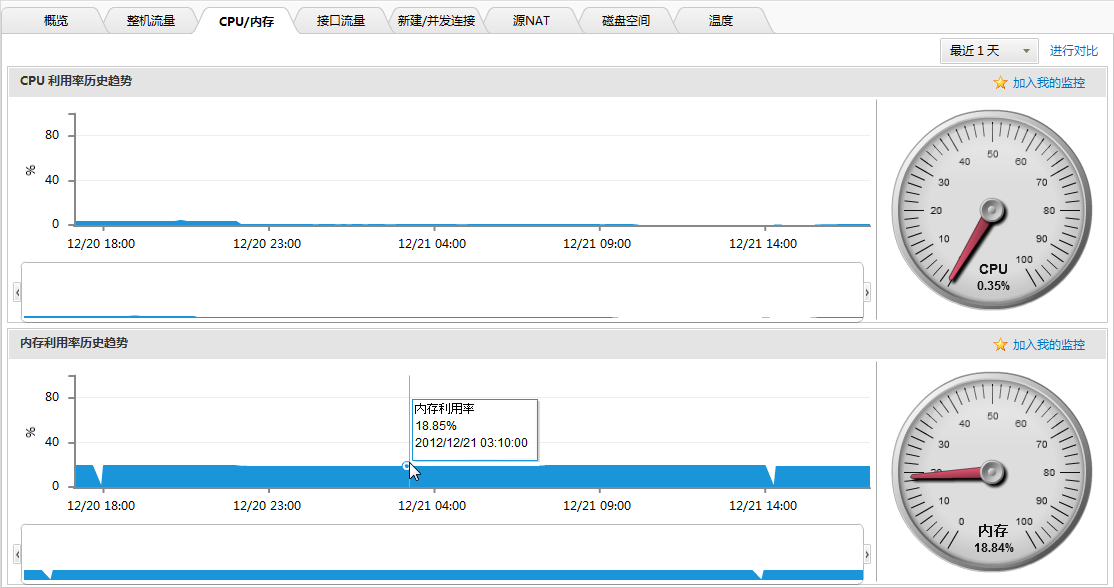Viewport: 1114px width, 588px height.
Task: Click 加入我的监控 in the CPU panel
Action: [x=1049, y=82]
